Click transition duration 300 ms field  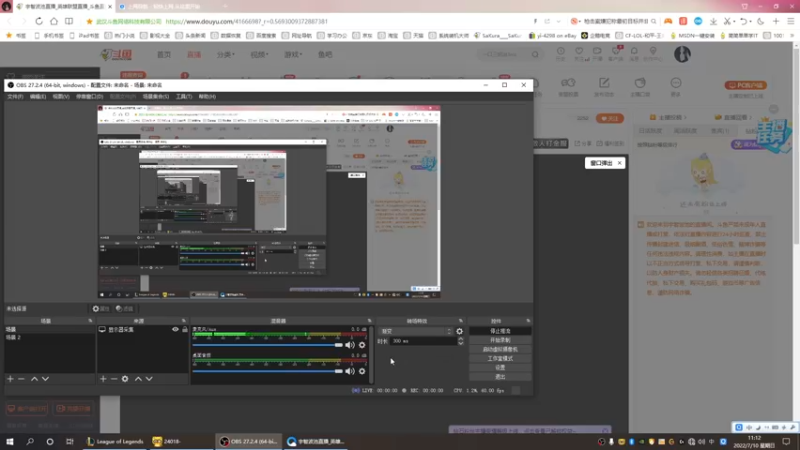[x=423, y=341]
